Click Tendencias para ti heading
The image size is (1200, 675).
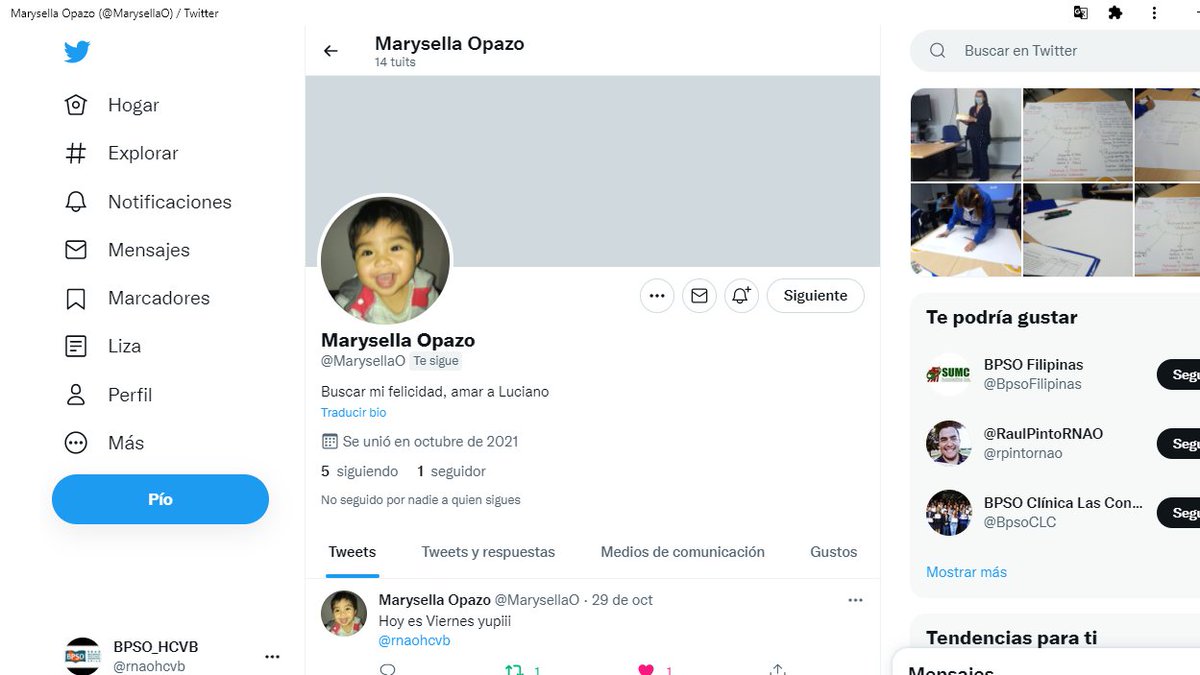coord(1011,638)
